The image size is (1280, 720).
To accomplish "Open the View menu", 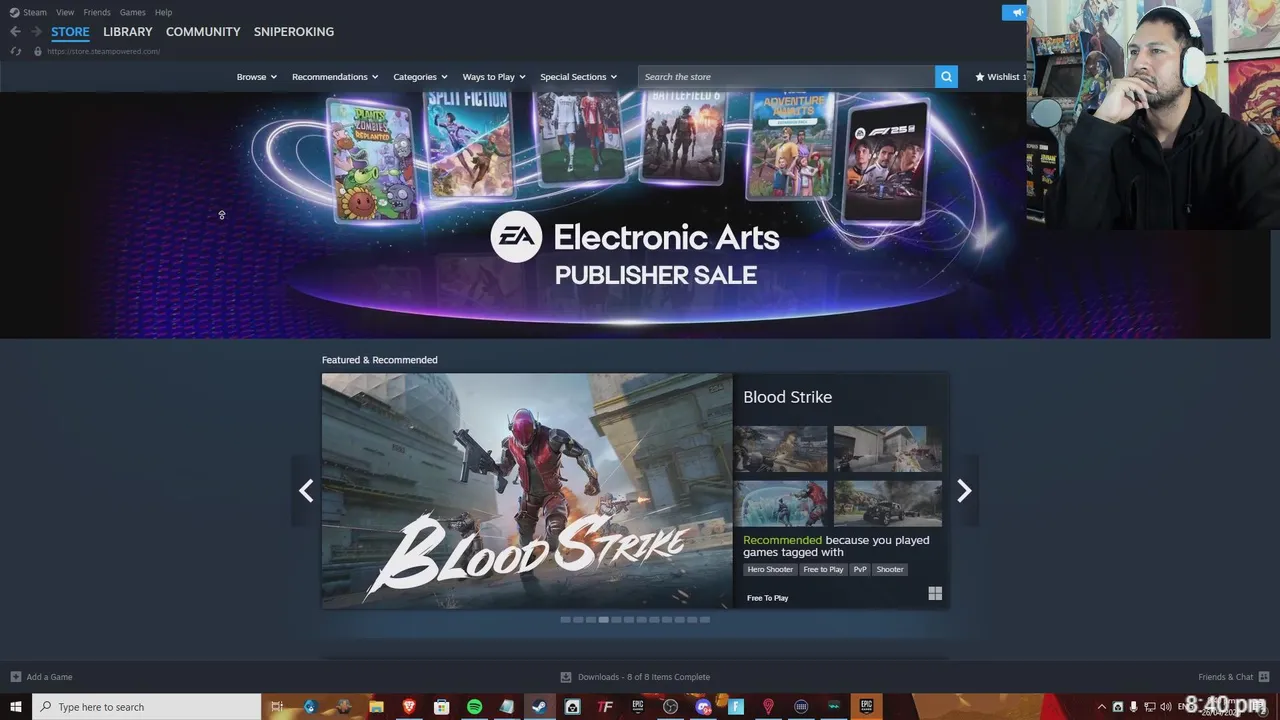I will pyautogui.click(x=65, y=12).
